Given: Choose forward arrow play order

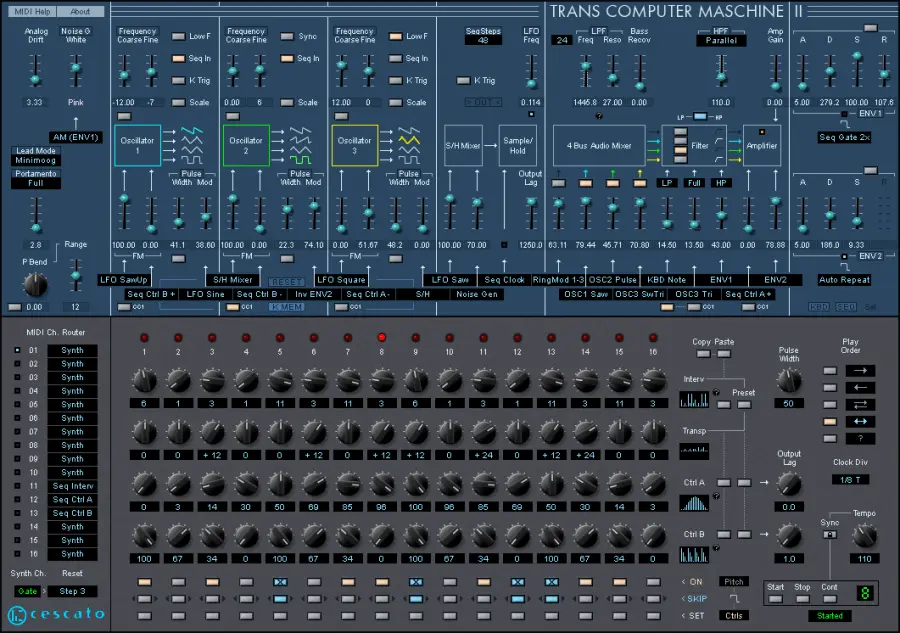Looking at the screenshot, I should tap(860, 371).
